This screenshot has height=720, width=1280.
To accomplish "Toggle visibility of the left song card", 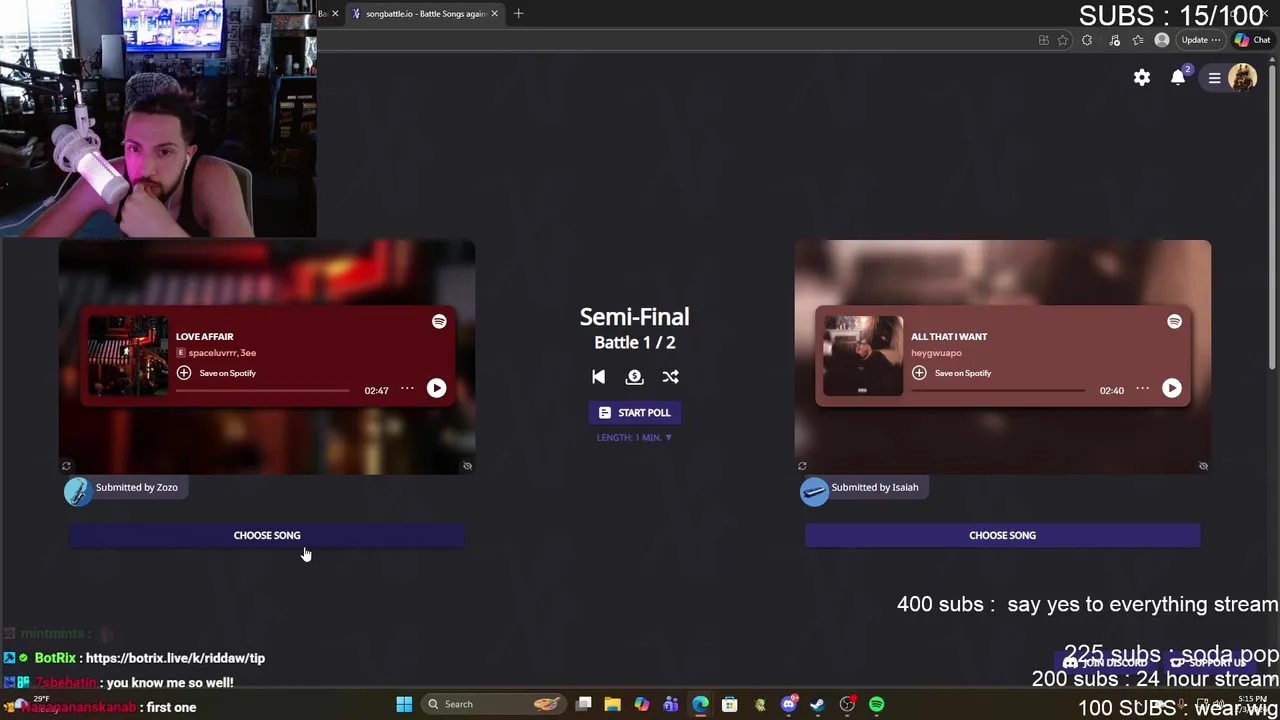I will tap(467, 466).
